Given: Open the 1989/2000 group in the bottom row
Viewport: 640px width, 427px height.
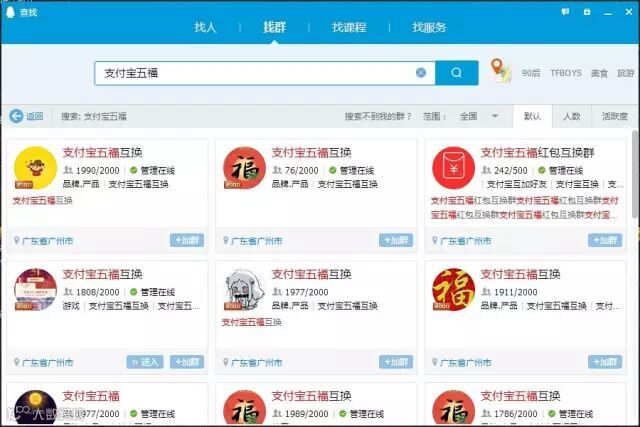Looking at the screenshot, I should 316,404.
